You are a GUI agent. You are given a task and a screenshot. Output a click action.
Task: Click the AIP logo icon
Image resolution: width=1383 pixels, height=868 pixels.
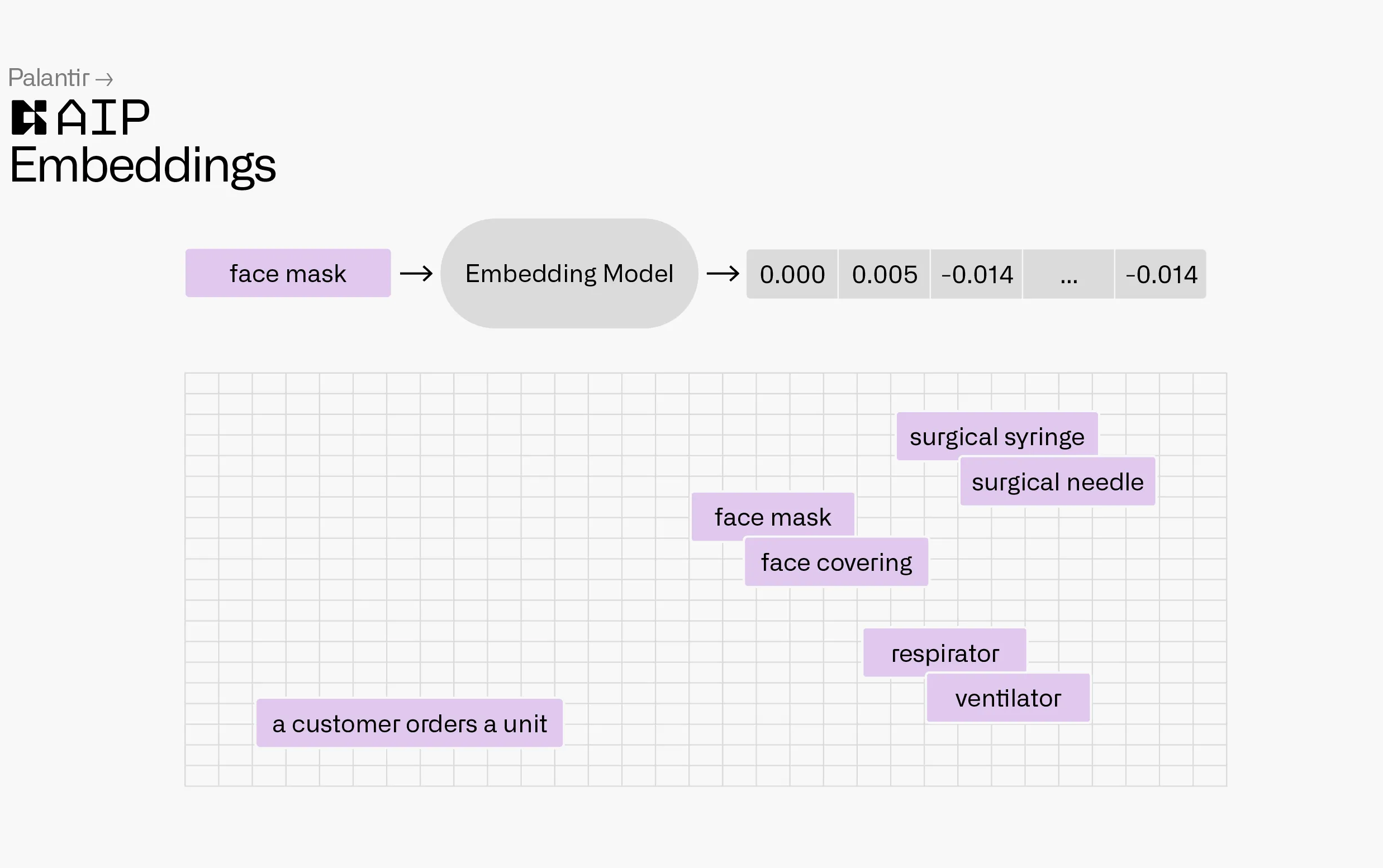(x=28, y=118)
